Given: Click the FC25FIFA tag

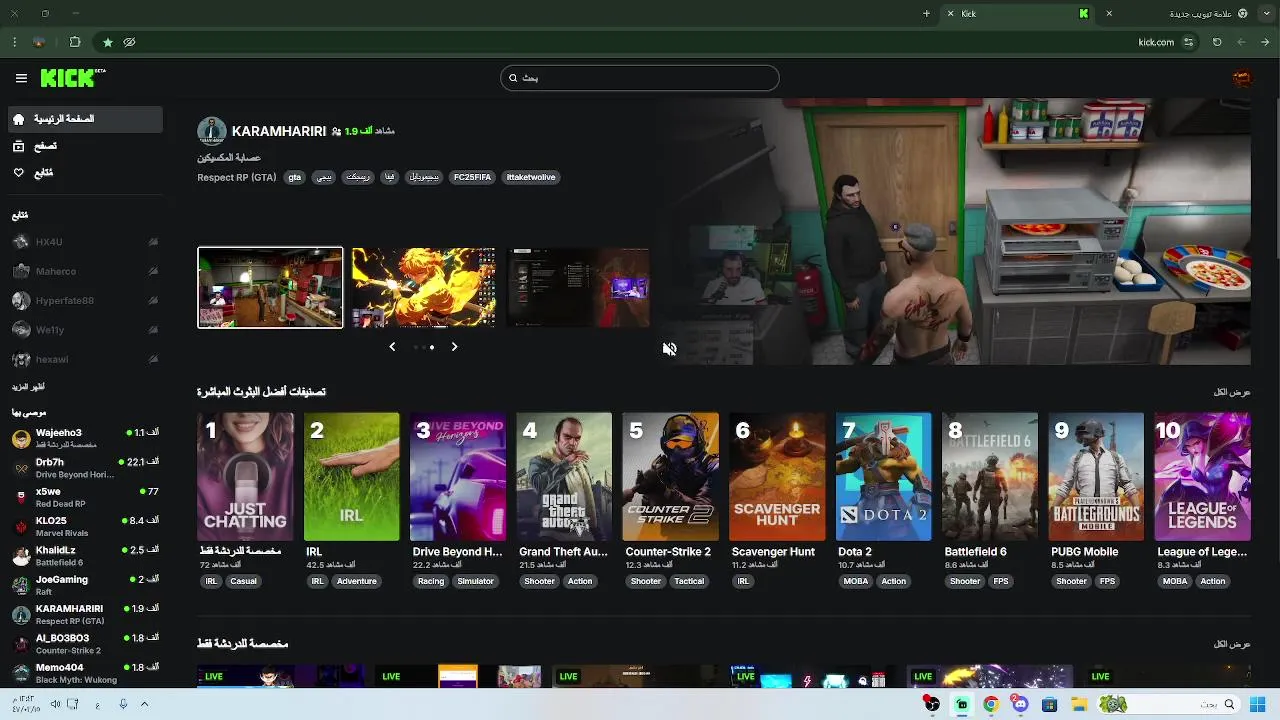Looking at the screenshot, I should pos(472,177).
